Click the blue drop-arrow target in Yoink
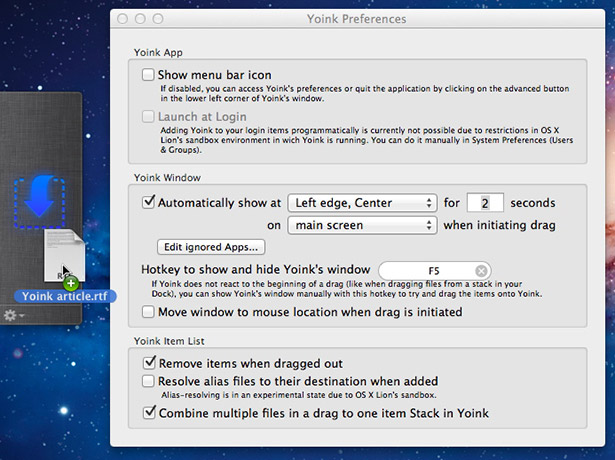The width and height of the screenshot is (615, 460). click(40, 202)
